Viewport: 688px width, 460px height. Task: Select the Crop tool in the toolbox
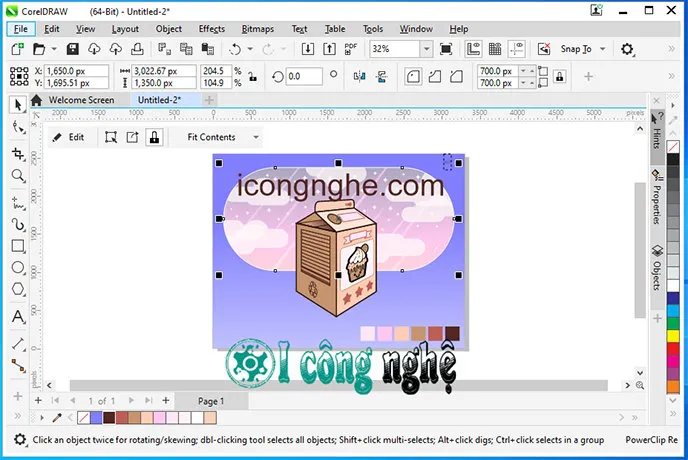[x=18, y=154]
